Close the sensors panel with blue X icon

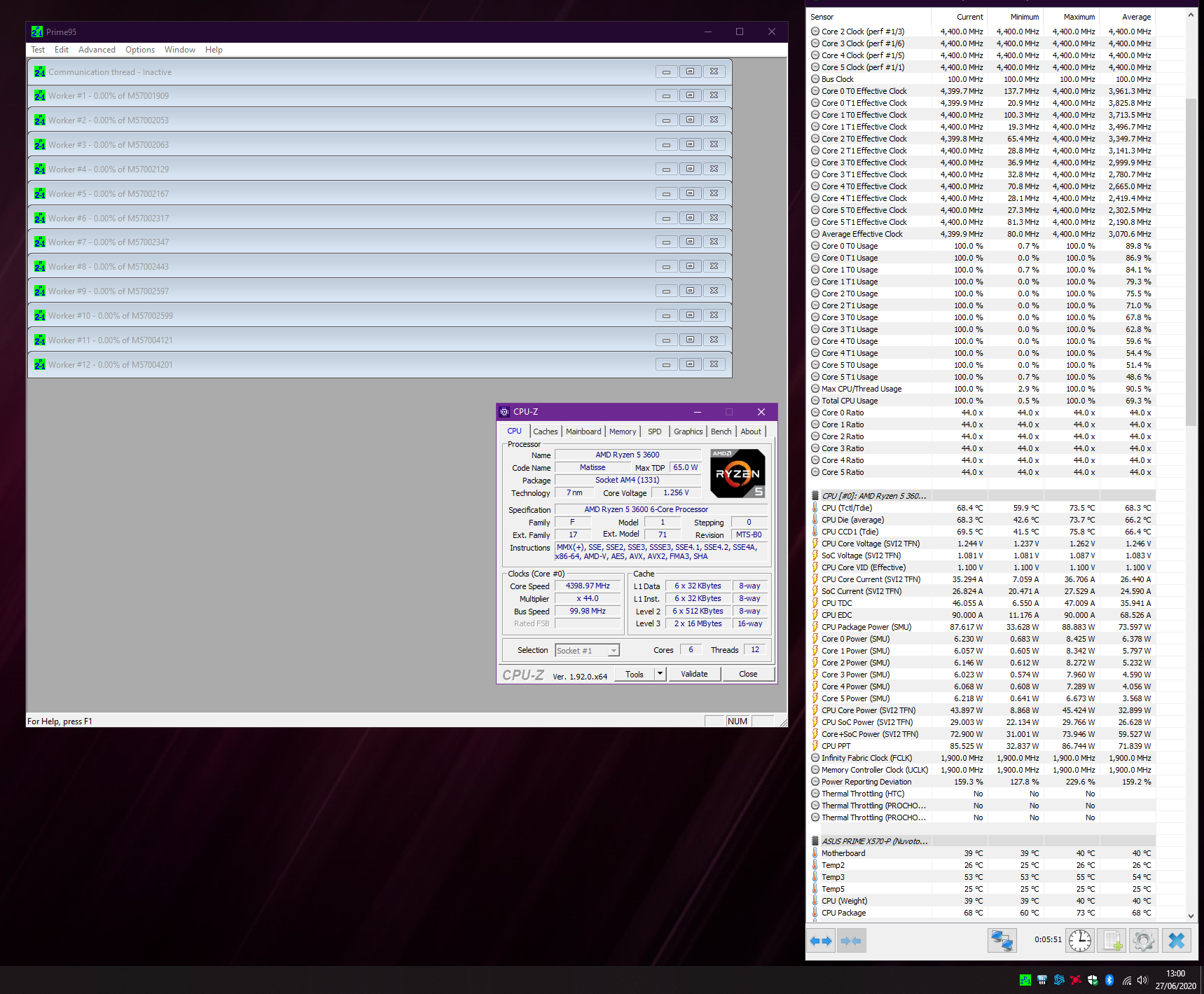pyautogui.click(x=1177, y=940)
